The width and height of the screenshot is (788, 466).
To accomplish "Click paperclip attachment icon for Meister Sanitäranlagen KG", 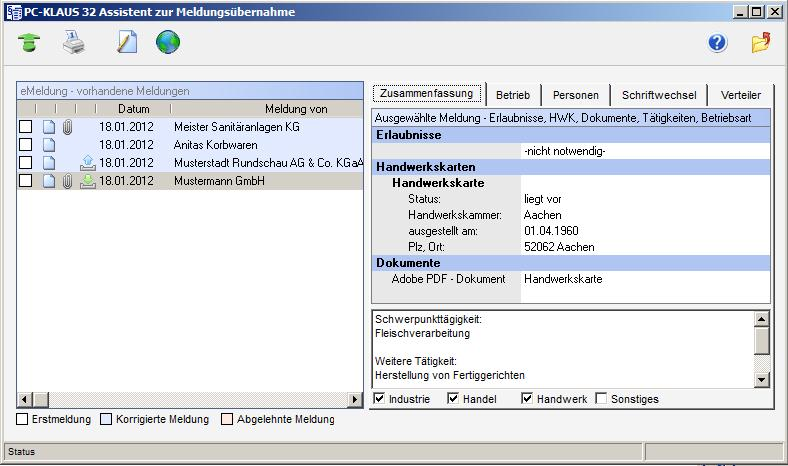I will [67, 127].
